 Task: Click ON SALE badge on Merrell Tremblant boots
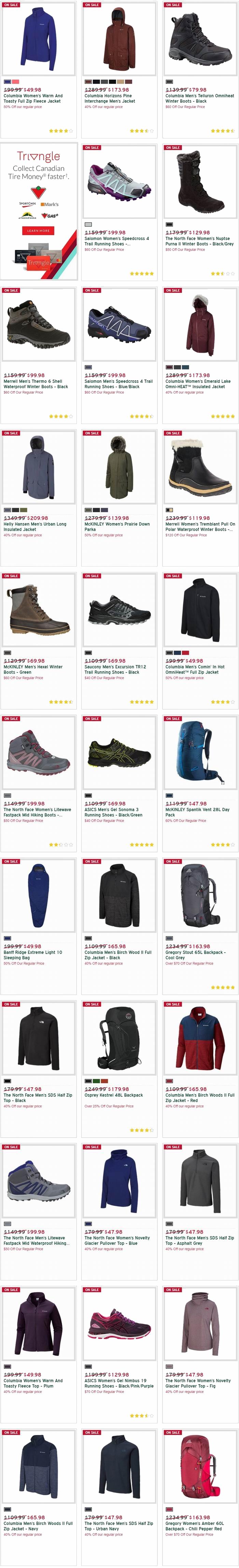[173, 434]
